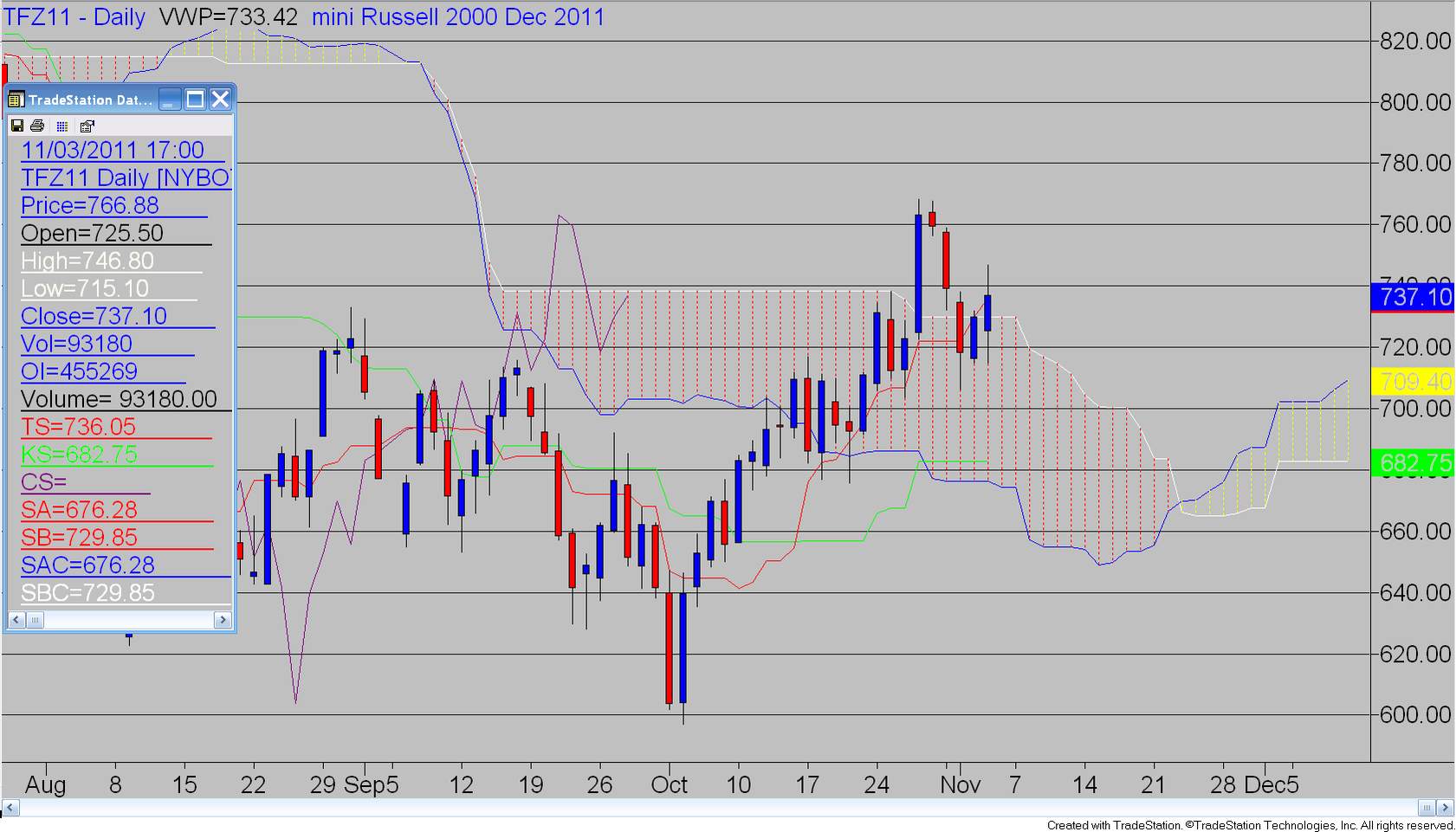1456x832 pixels.
Task: Click the chart's bottom horizontal scrollbar thumb
Action: (1427, 808)
